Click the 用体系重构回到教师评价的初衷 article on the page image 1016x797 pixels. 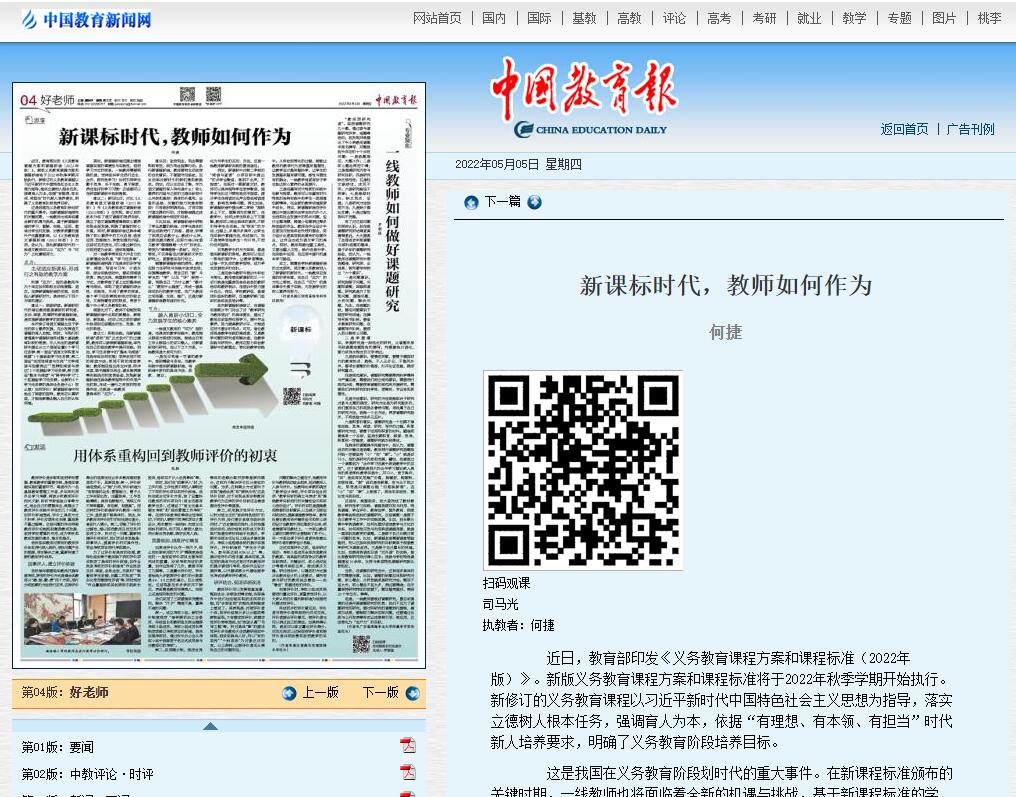click(x=175, y=456)
